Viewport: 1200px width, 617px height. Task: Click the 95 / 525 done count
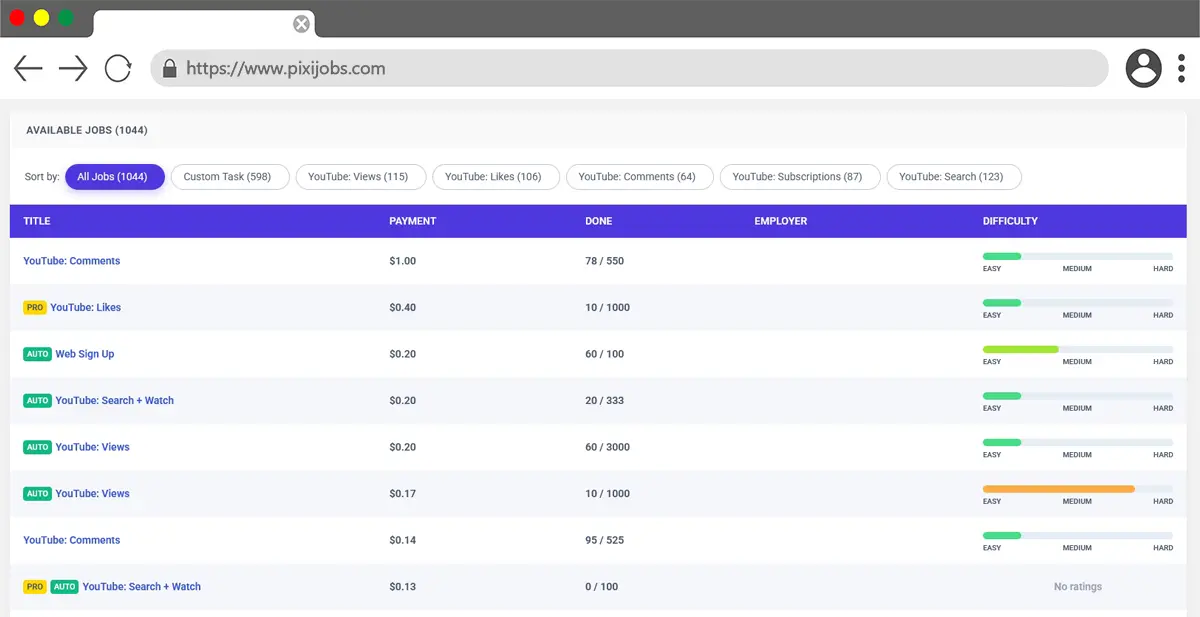click(x=605, y=540)
